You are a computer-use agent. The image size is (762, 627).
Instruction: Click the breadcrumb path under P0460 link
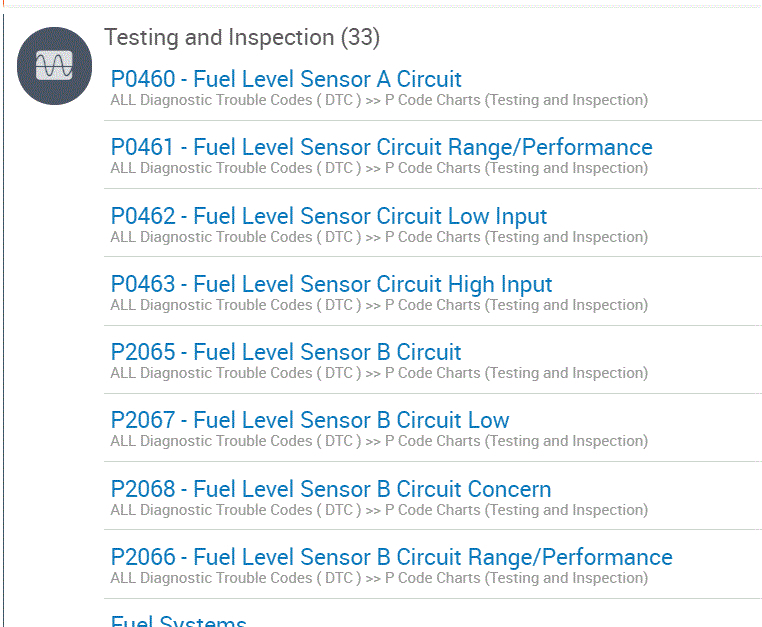379,100
